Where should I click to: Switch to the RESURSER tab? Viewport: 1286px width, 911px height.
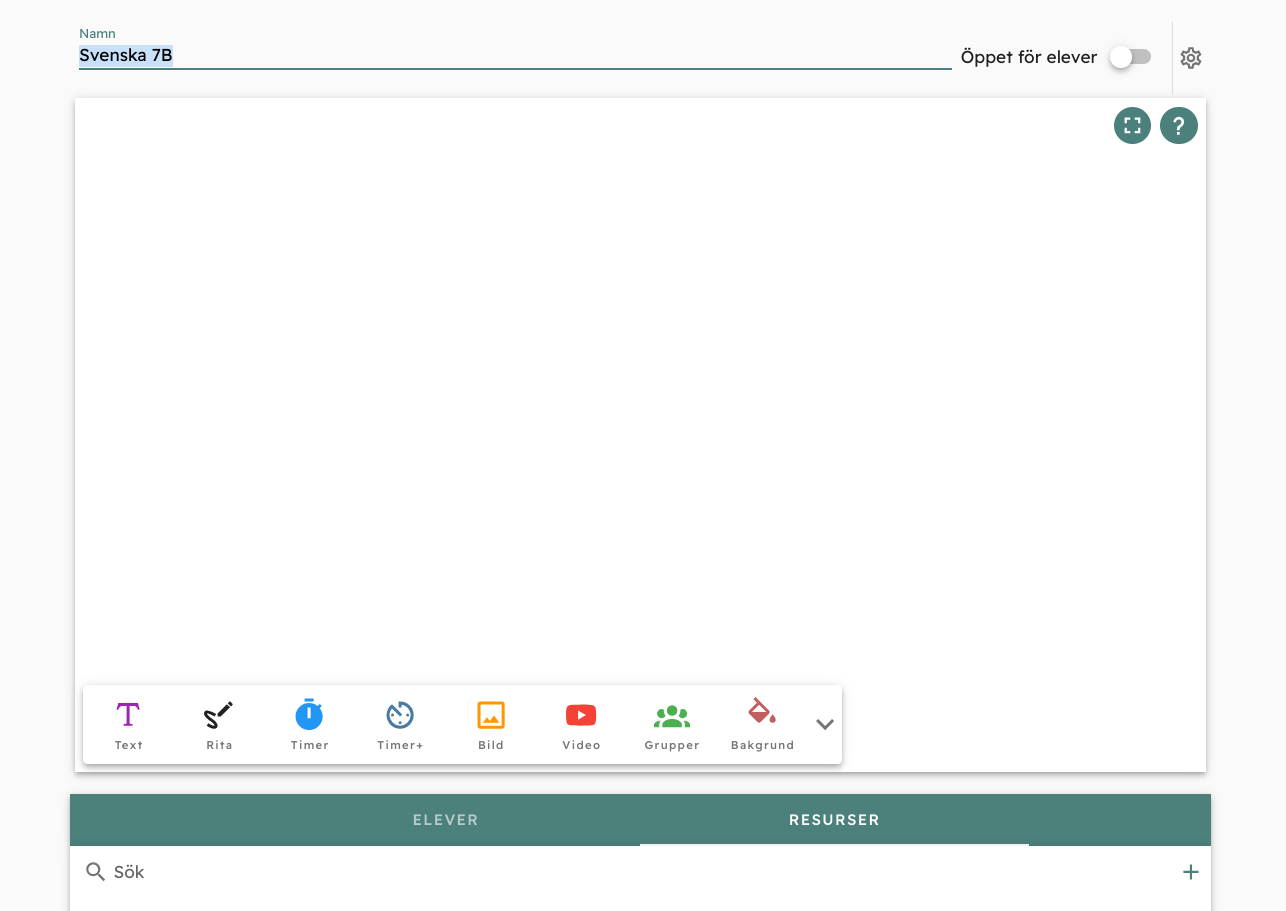(x=834, y=820)
